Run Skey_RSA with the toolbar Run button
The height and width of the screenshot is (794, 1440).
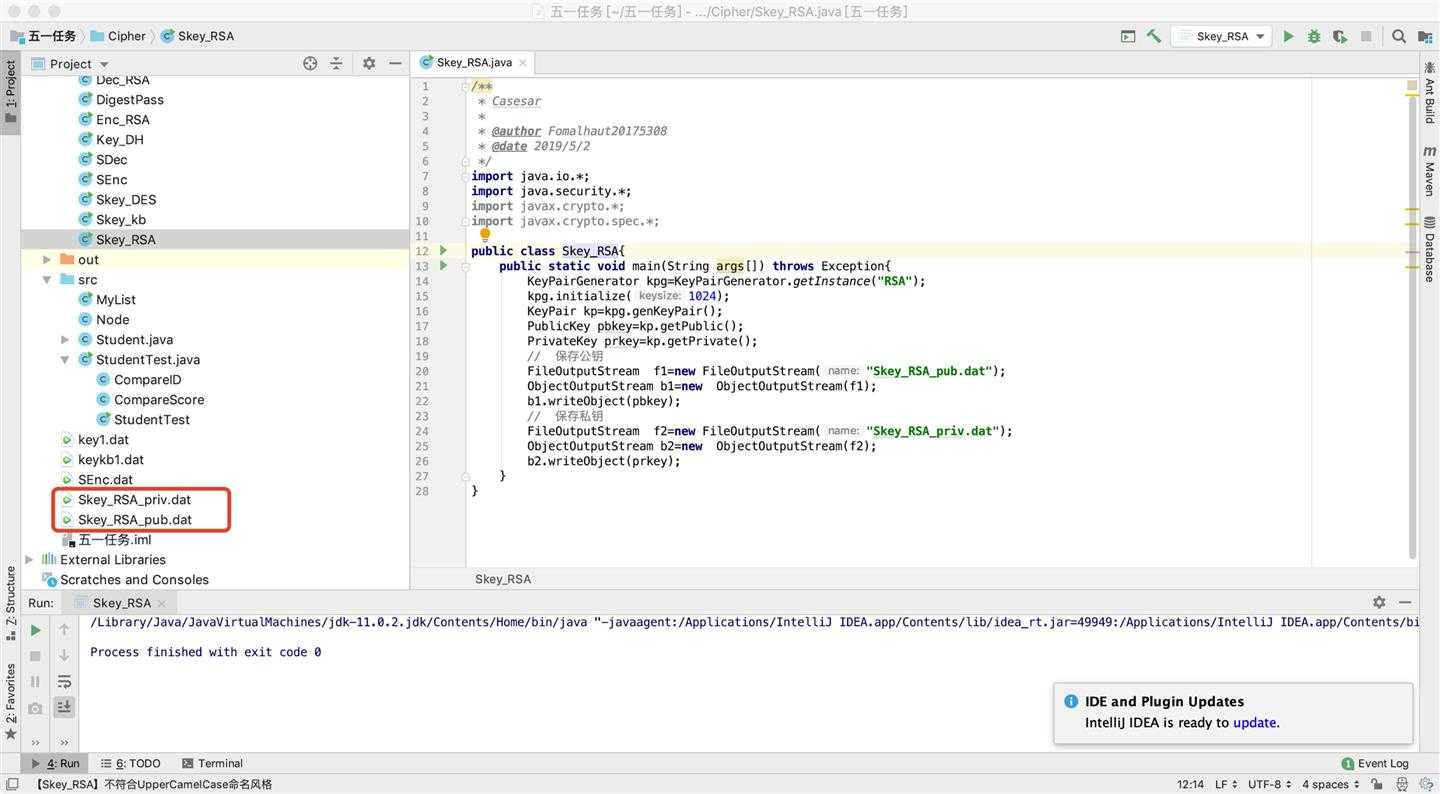click(x=1288, y=36)
